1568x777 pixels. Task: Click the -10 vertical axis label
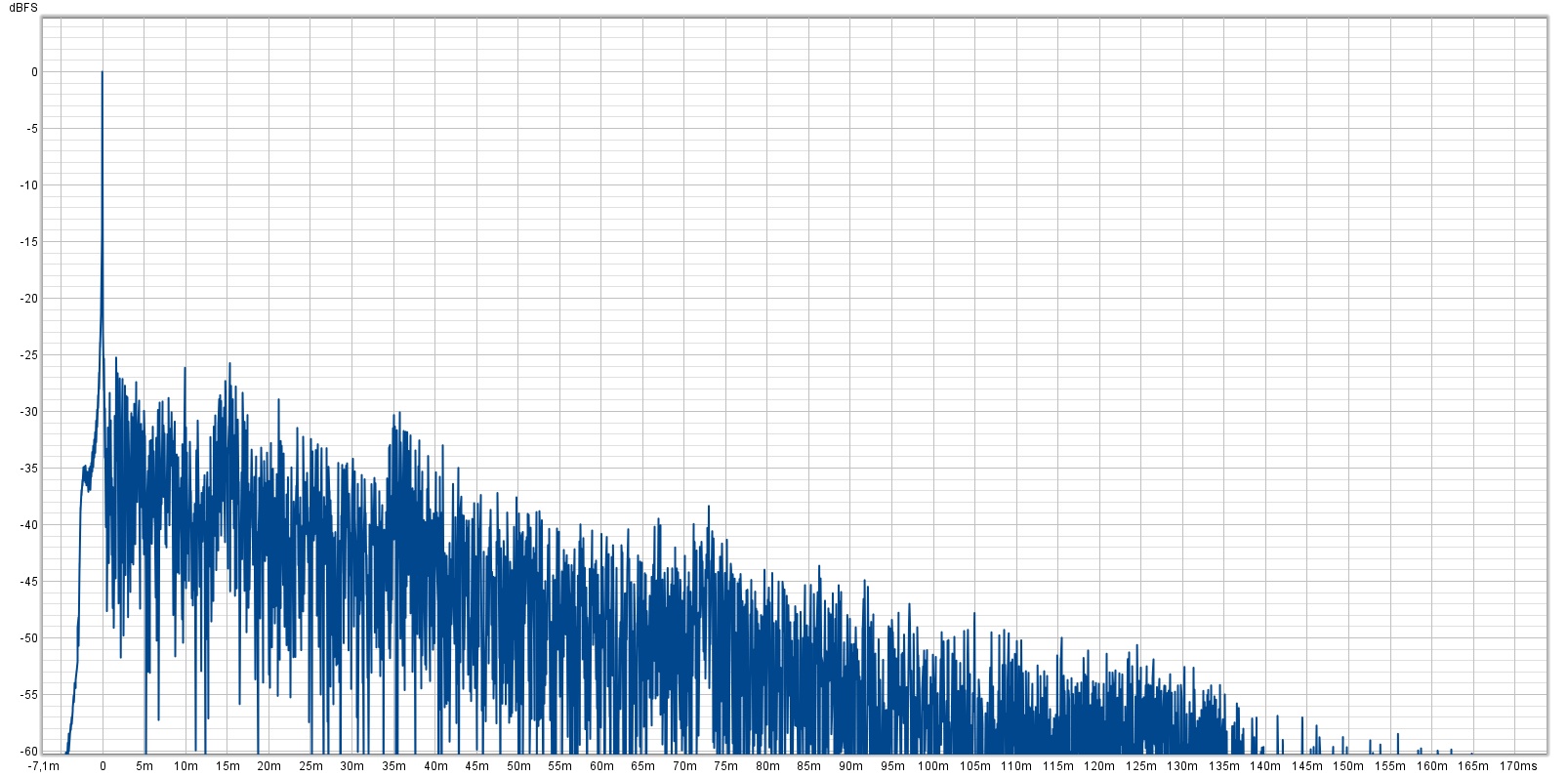coord(29,185)
